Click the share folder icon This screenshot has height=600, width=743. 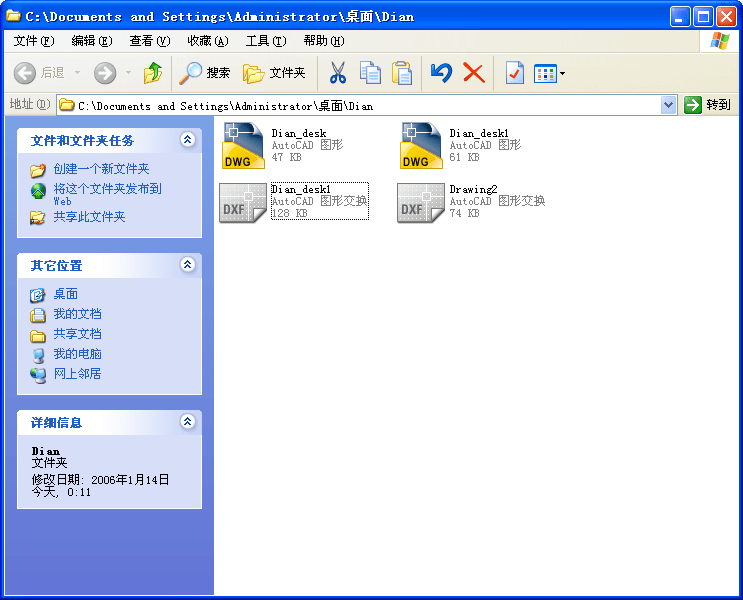coord(38,218)
